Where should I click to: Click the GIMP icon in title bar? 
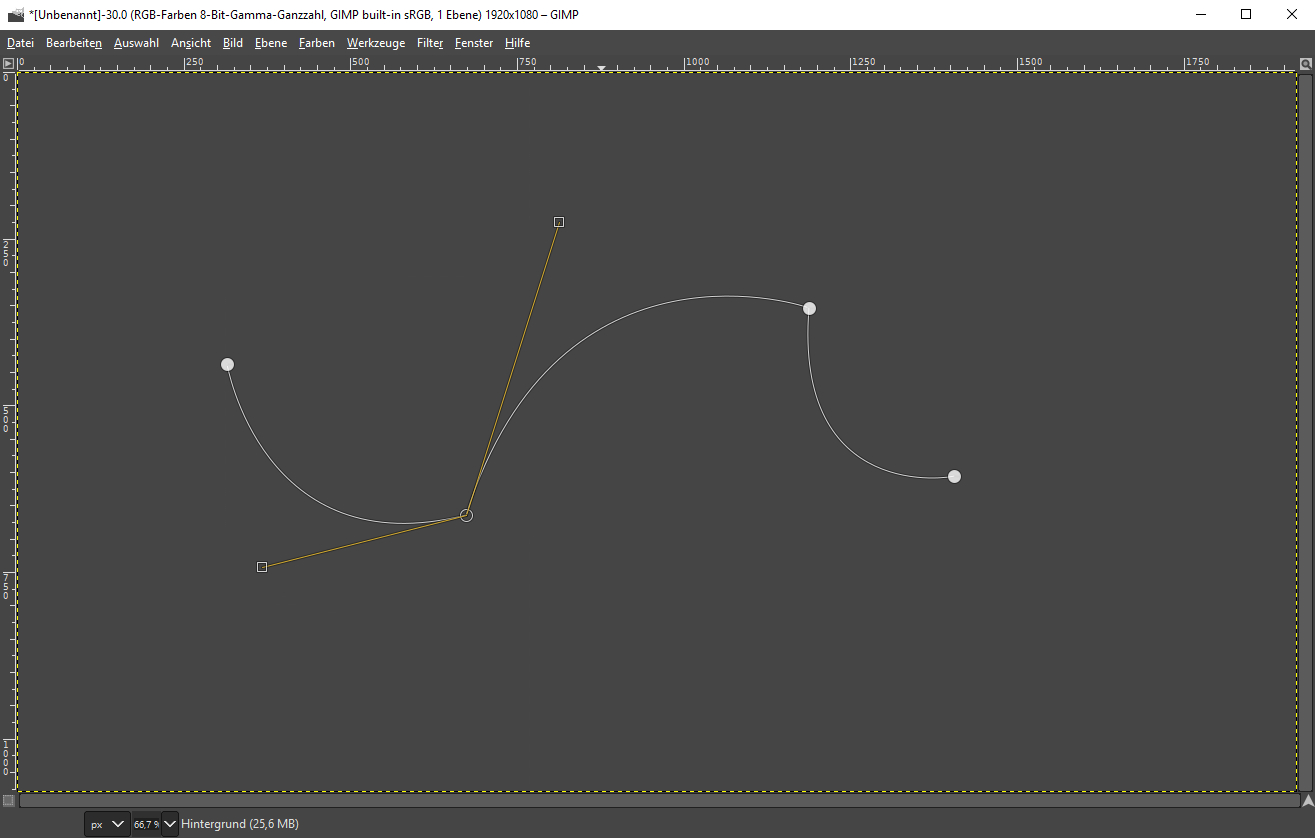(16, 15)
